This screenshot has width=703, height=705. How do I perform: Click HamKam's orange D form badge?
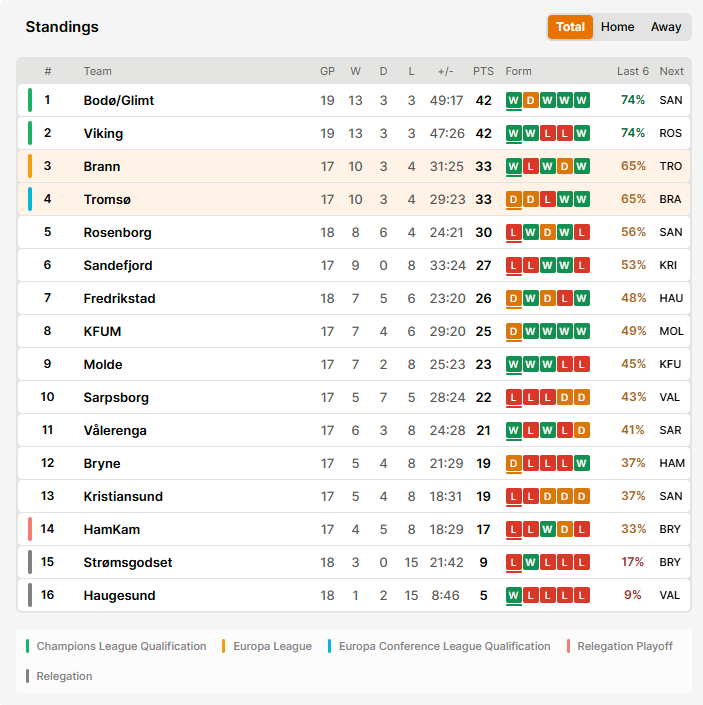pos(565,529)
